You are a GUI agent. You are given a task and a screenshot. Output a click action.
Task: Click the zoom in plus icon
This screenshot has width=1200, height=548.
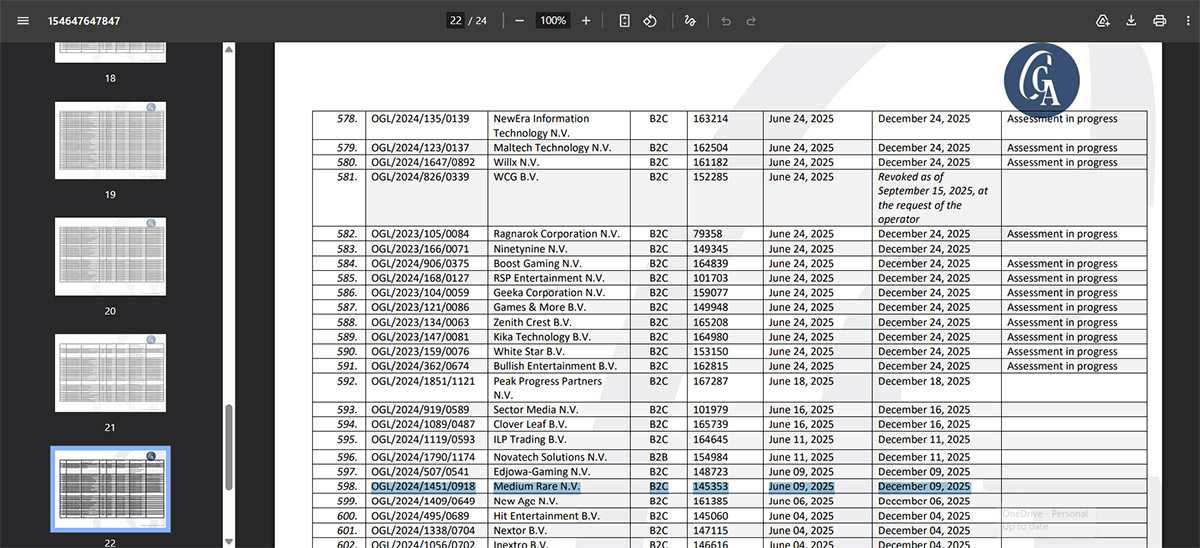pyautogui.click(x=586, y=21)
